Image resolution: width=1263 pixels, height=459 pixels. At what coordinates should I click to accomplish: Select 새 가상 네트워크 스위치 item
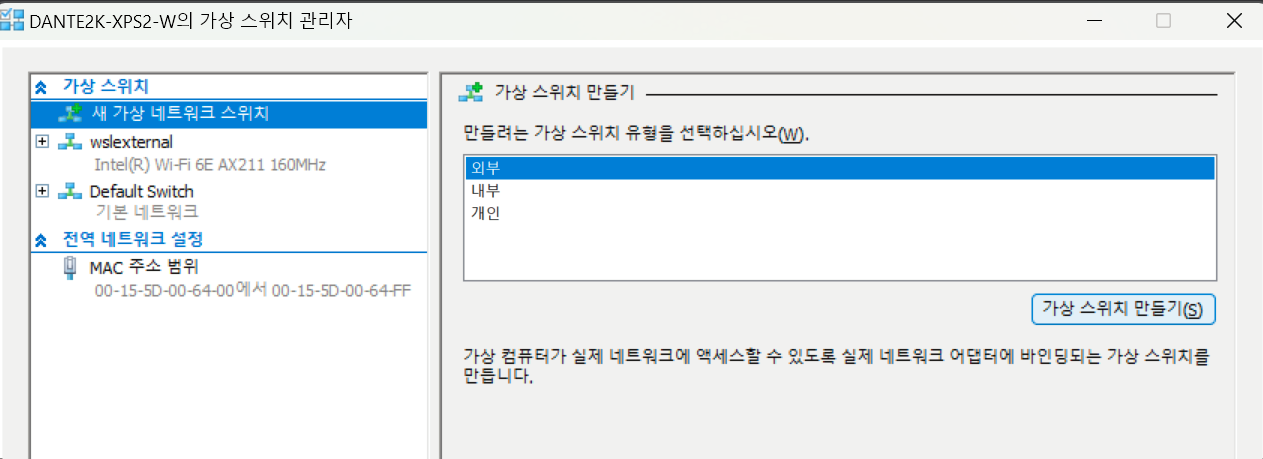click(x=229, y=114)
